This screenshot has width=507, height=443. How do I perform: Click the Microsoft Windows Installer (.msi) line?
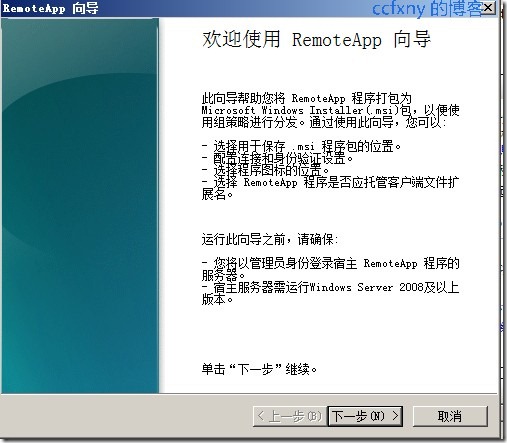[x=331, y=110]
